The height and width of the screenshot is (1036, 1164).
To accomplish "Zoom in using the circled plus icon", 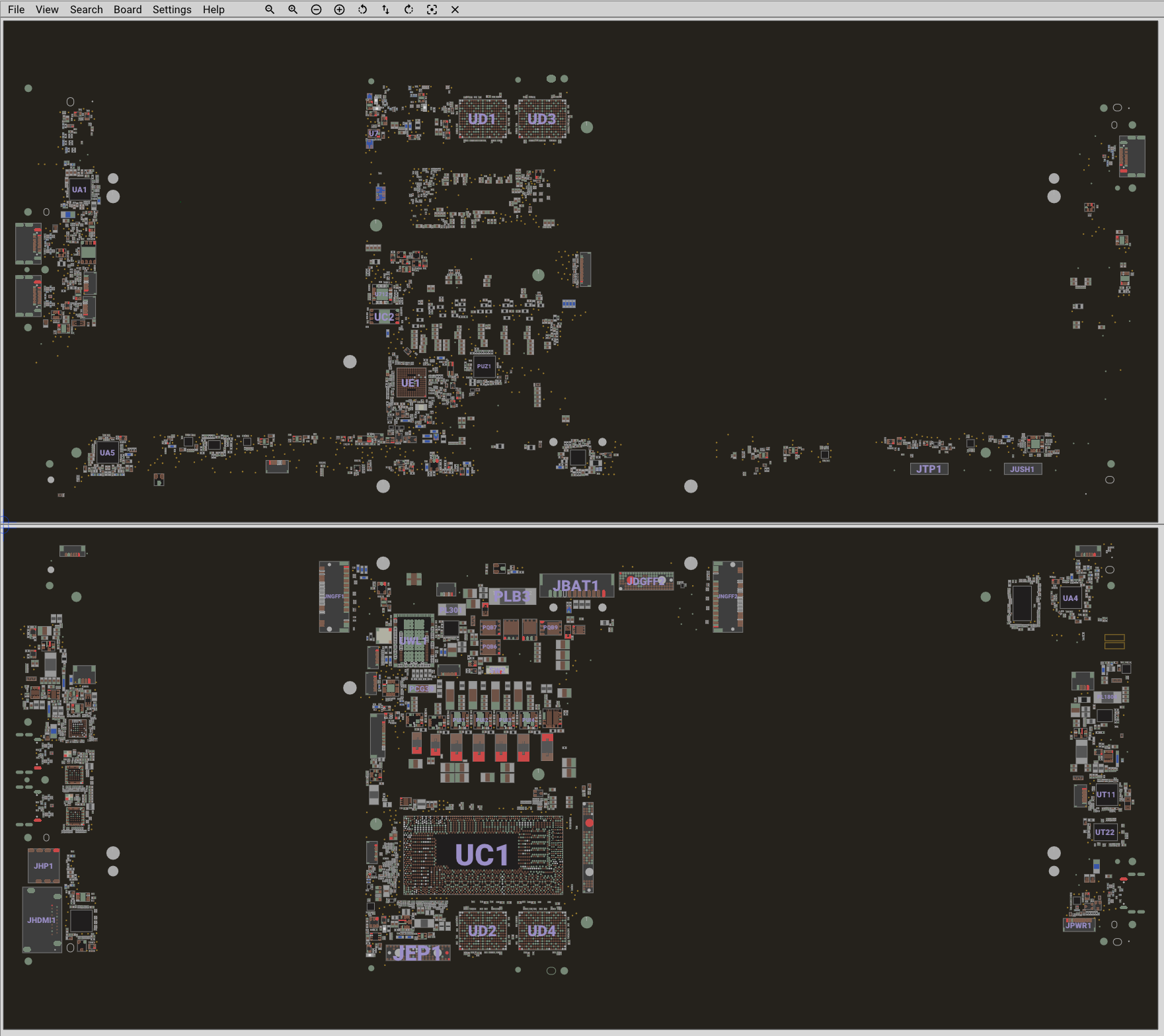I will point(339,10).
